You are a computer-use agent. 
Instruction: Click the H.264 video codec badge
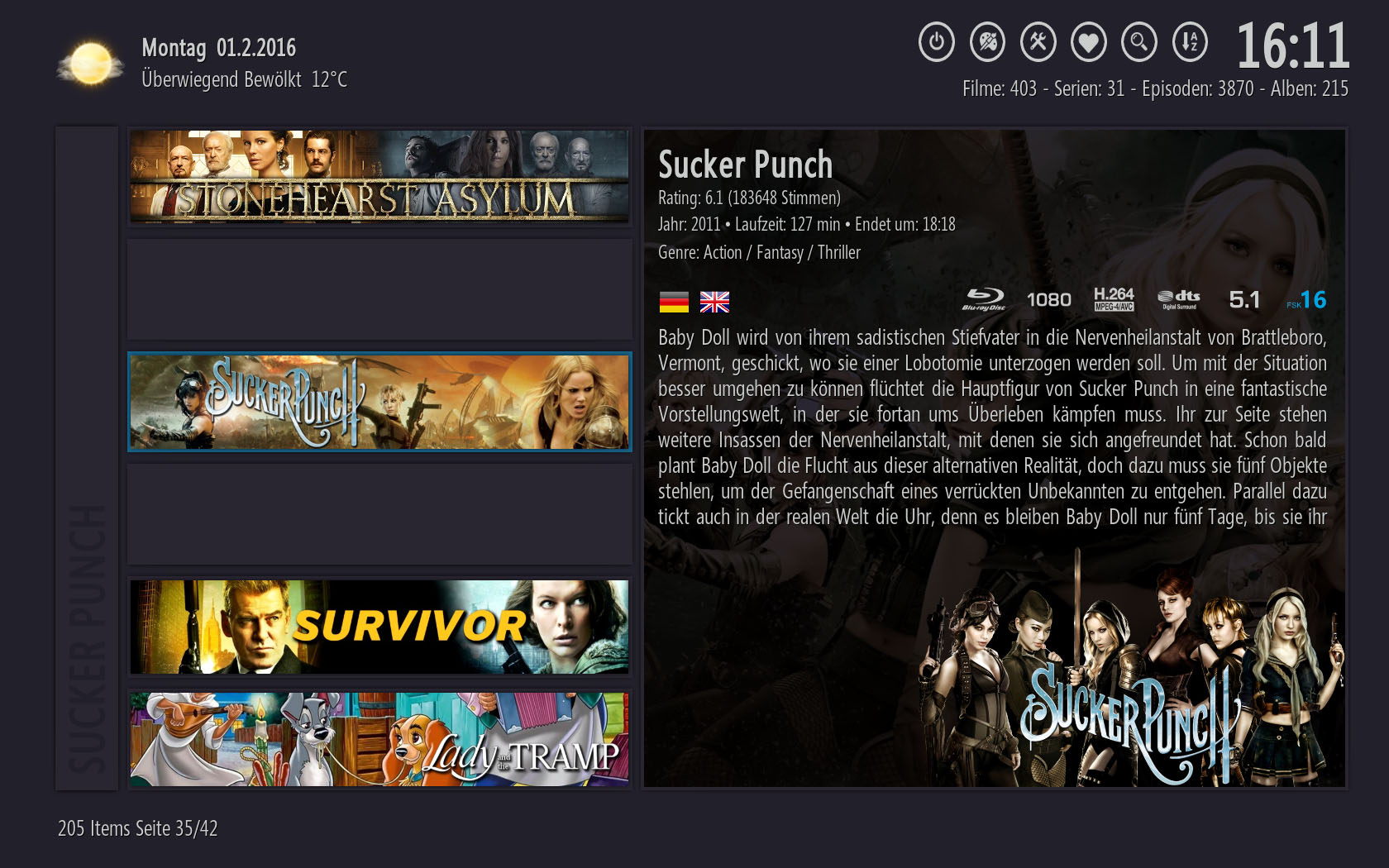coord(1114,299)
